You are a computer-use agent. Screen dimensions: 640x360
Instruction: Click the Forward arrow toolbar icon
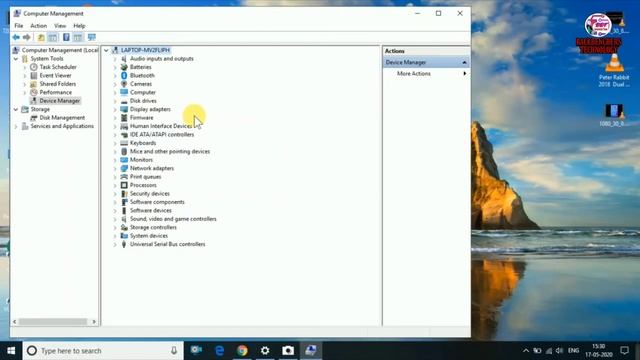click(x=27, y=38)
